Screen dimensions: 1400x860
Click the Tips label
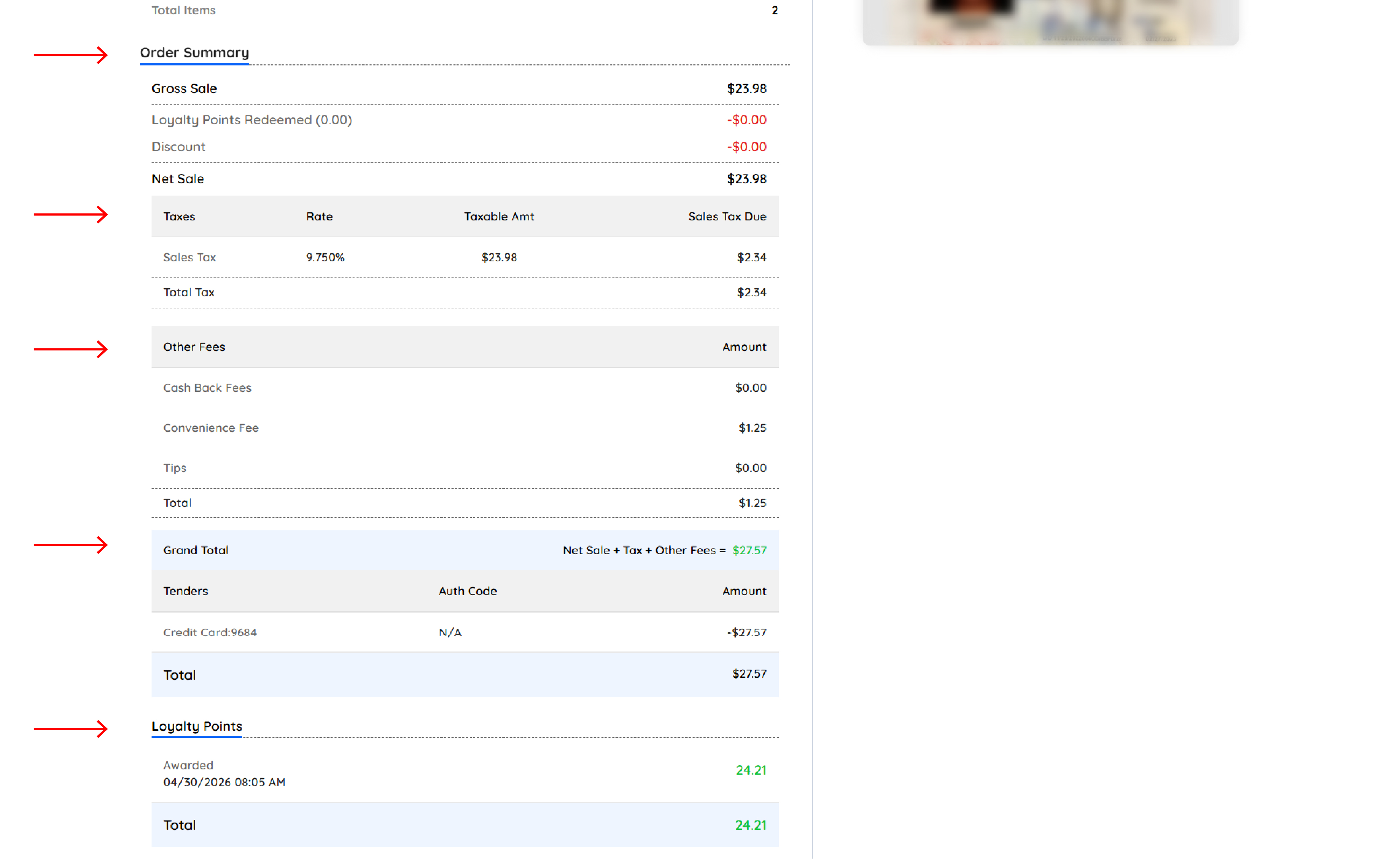pyautogui.click(x=175, y=468)
